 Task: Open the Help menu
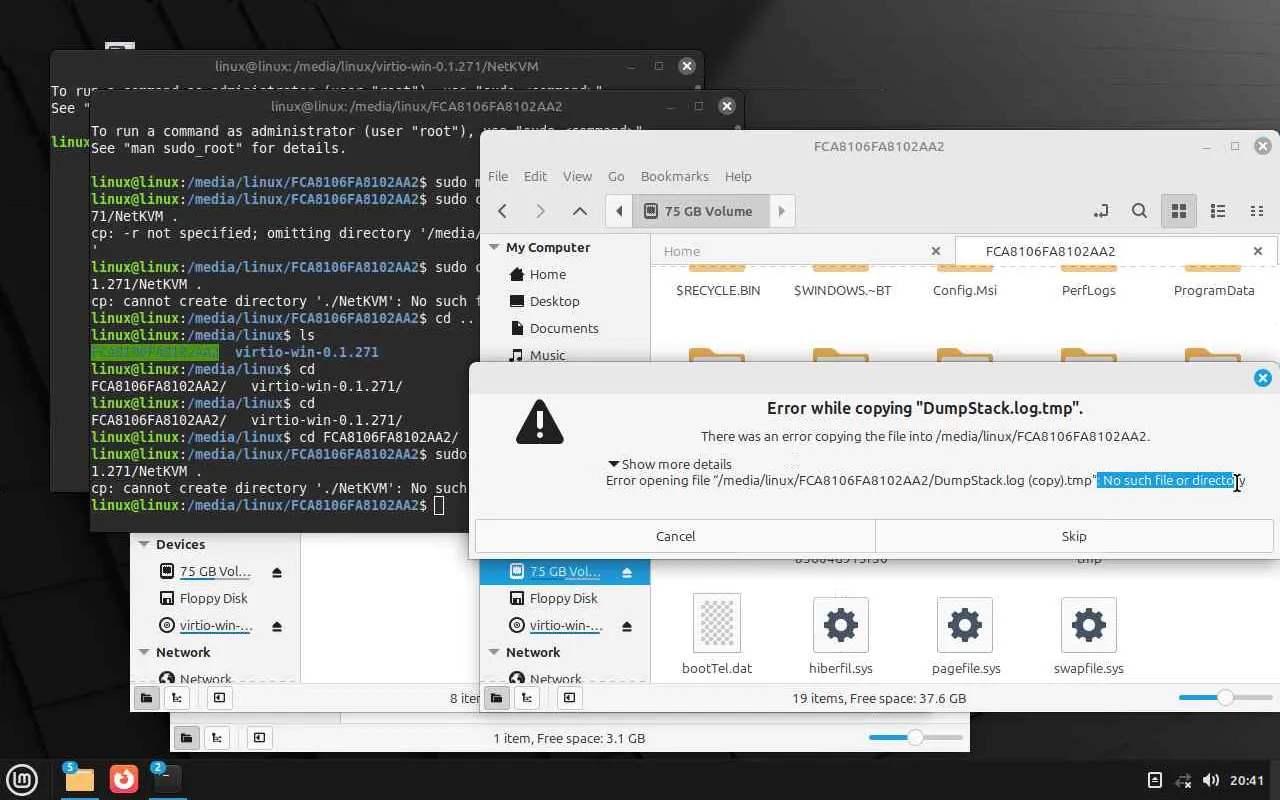[x=738, y=176]
